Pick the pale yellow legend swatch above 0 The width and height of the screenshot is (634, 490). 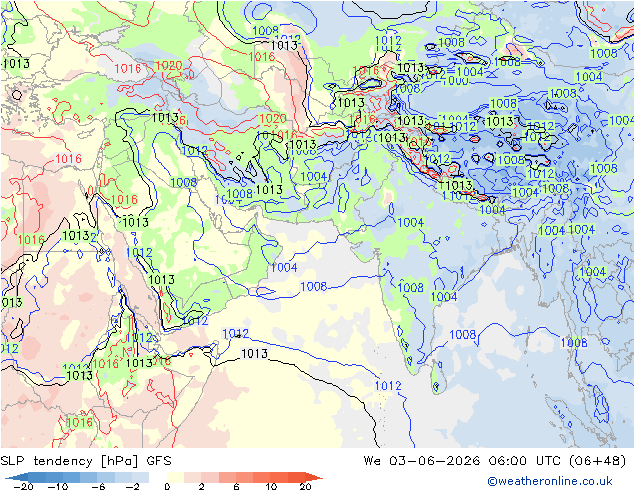coord(175,477)
